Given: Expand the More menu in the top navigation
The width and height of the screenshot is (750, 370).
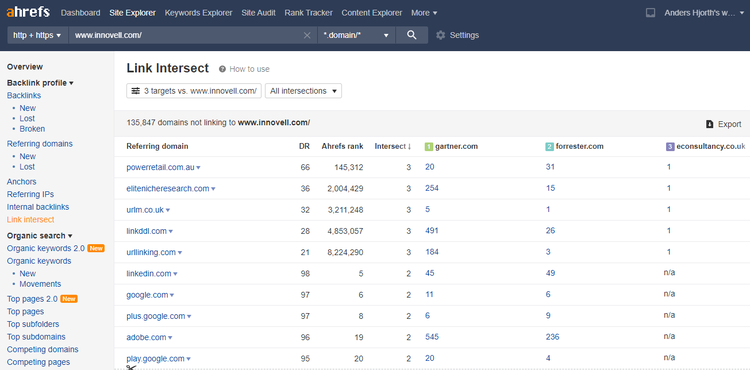Looking at the screenshot, I should pyautogui.click(x=424, y=13).
